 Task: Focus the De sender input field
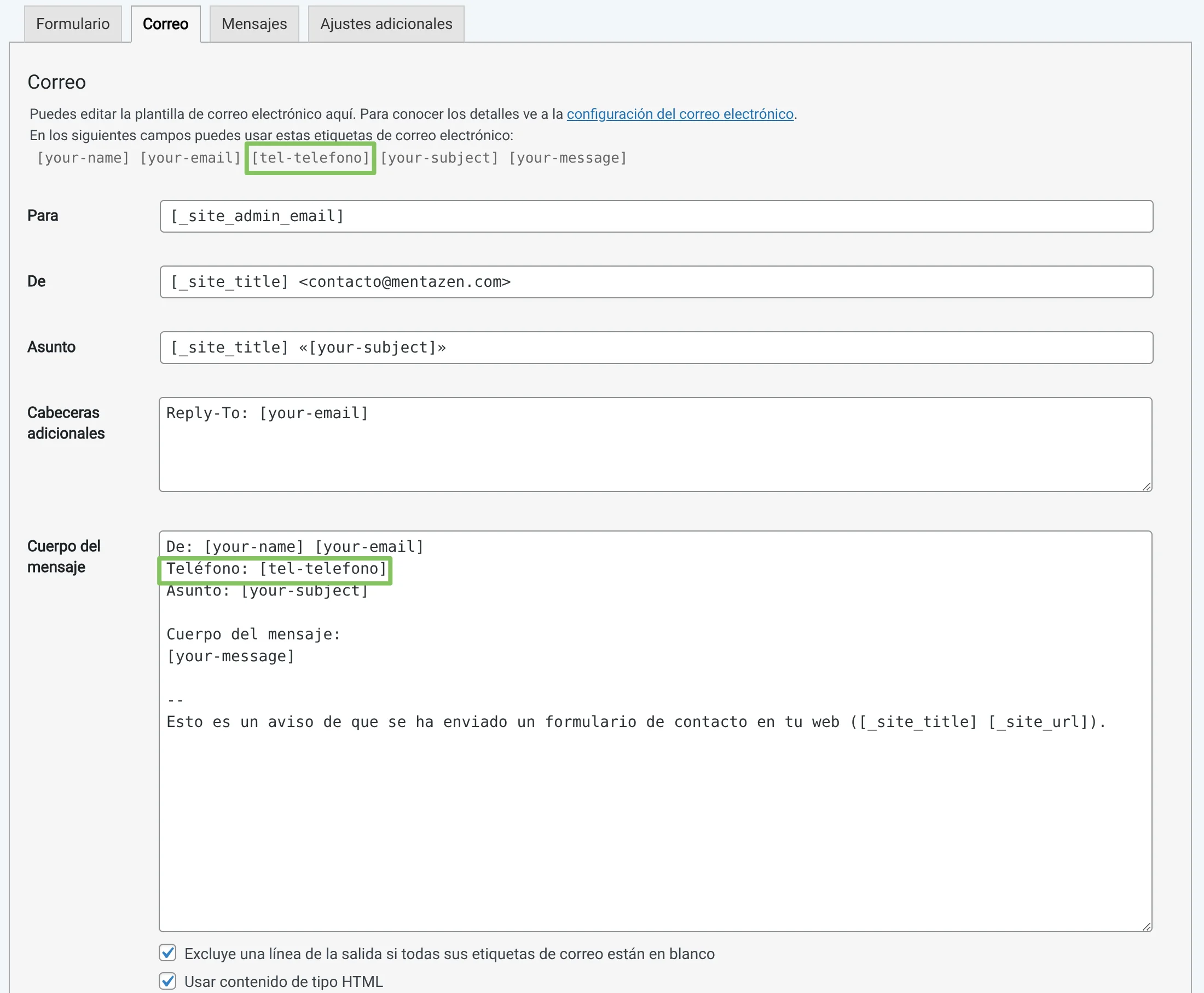[656, 282]
